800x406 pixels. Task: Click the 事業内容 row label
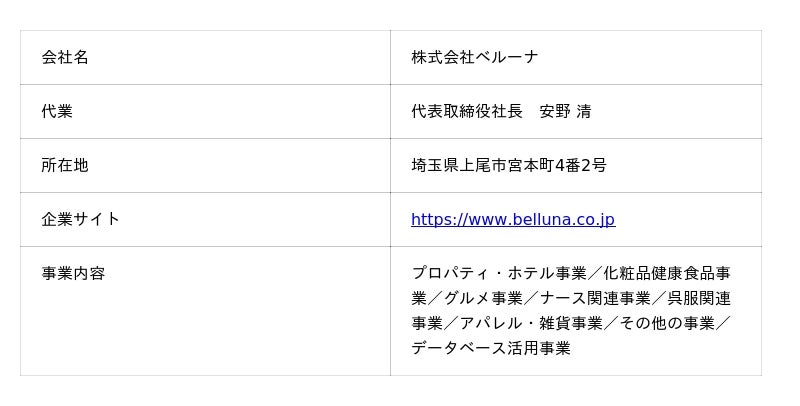point(73,274)
